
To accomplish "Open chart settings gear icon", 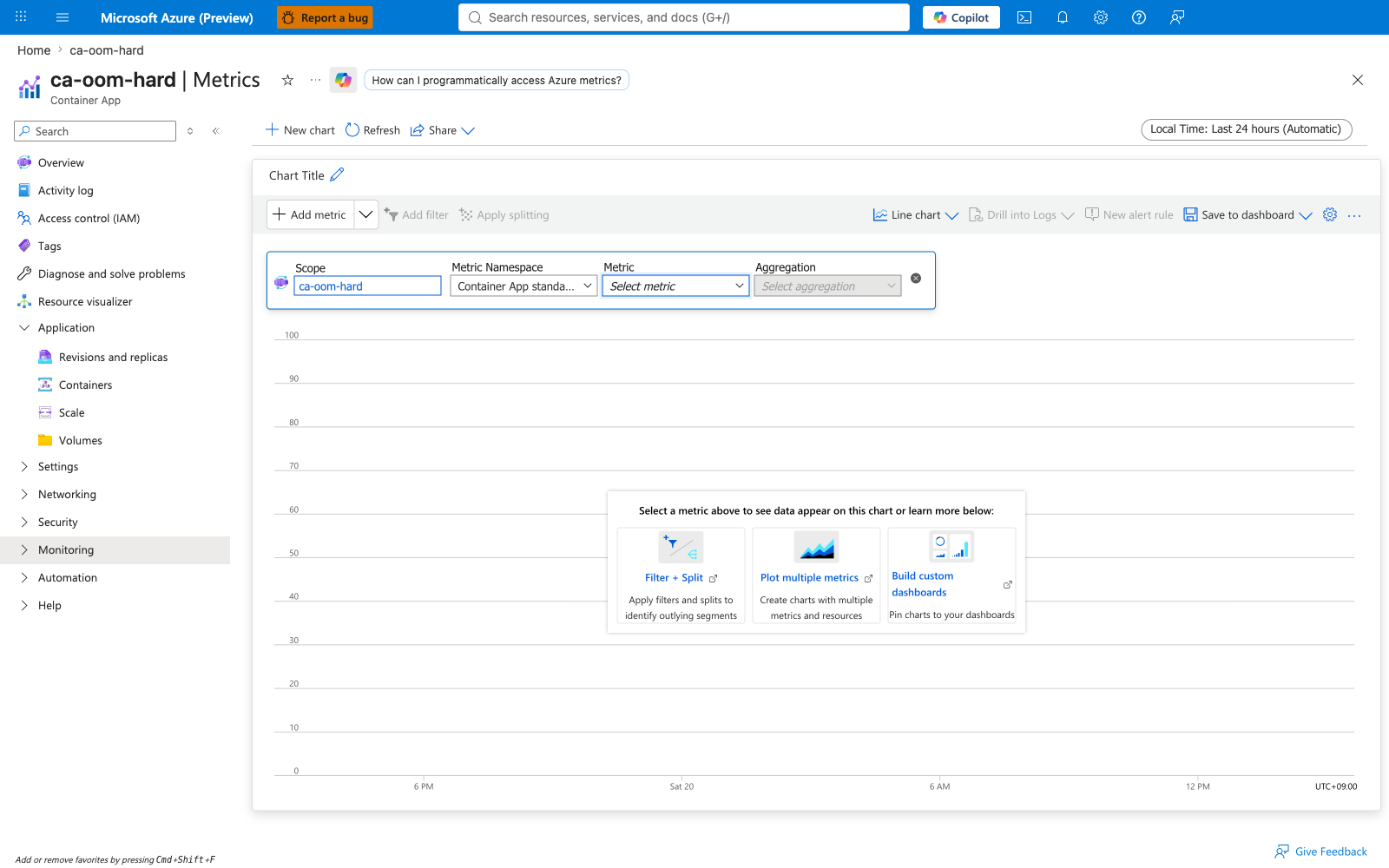I will [x=1330, y=214].
